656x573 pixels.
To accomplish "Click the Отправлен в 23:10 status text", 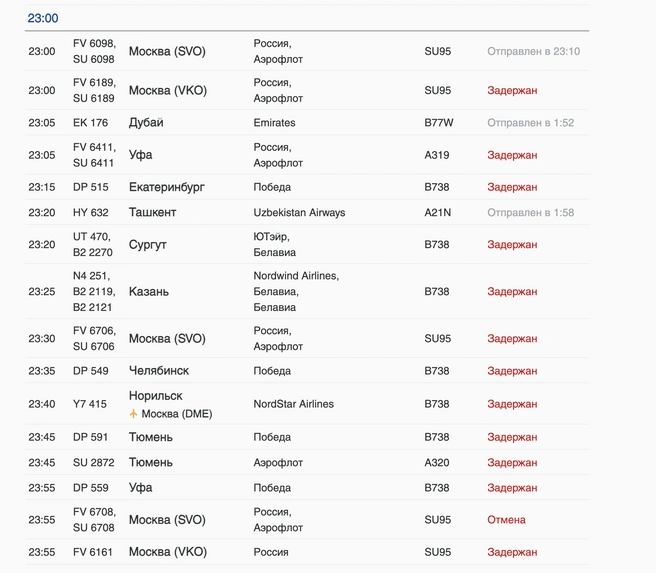I will click(533, 51).
